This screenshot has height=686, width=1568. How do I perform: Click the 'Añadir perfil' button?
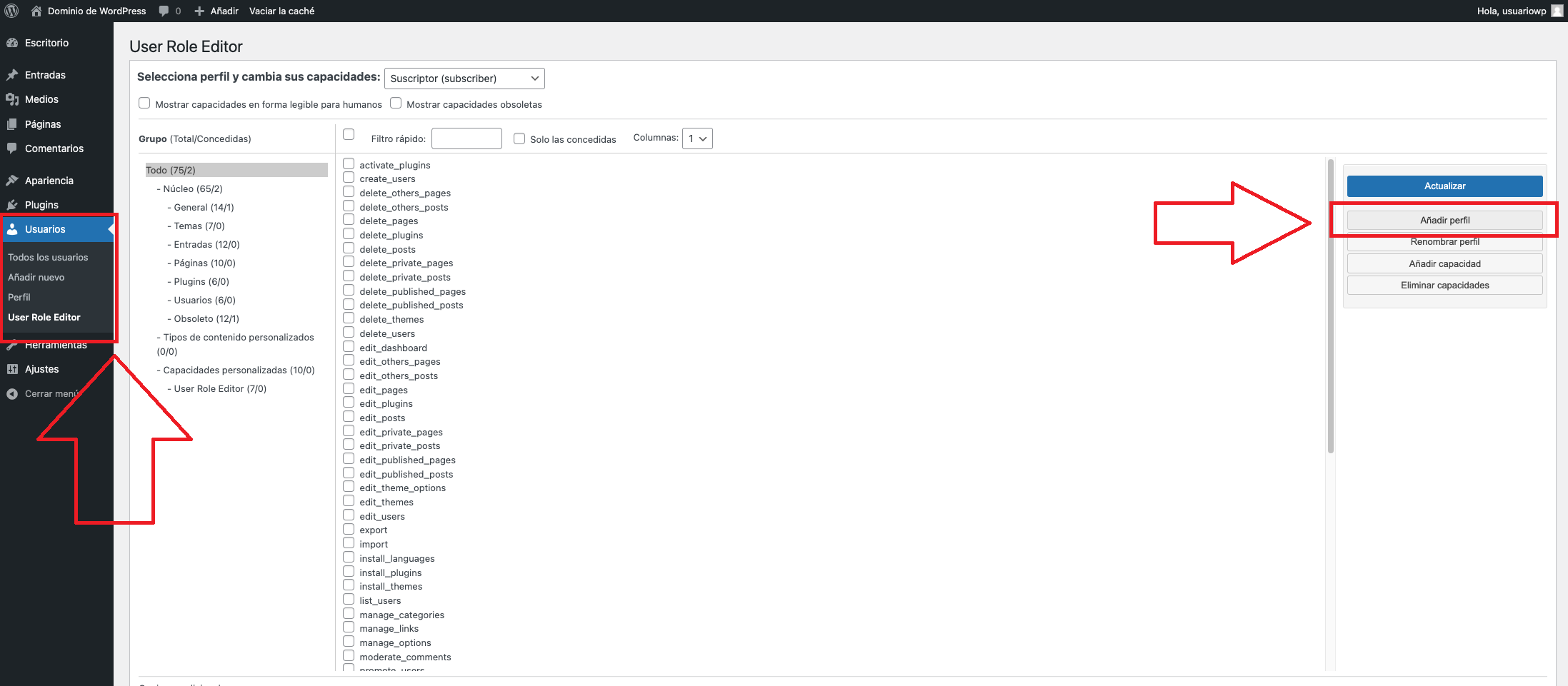pos(1444,221)
